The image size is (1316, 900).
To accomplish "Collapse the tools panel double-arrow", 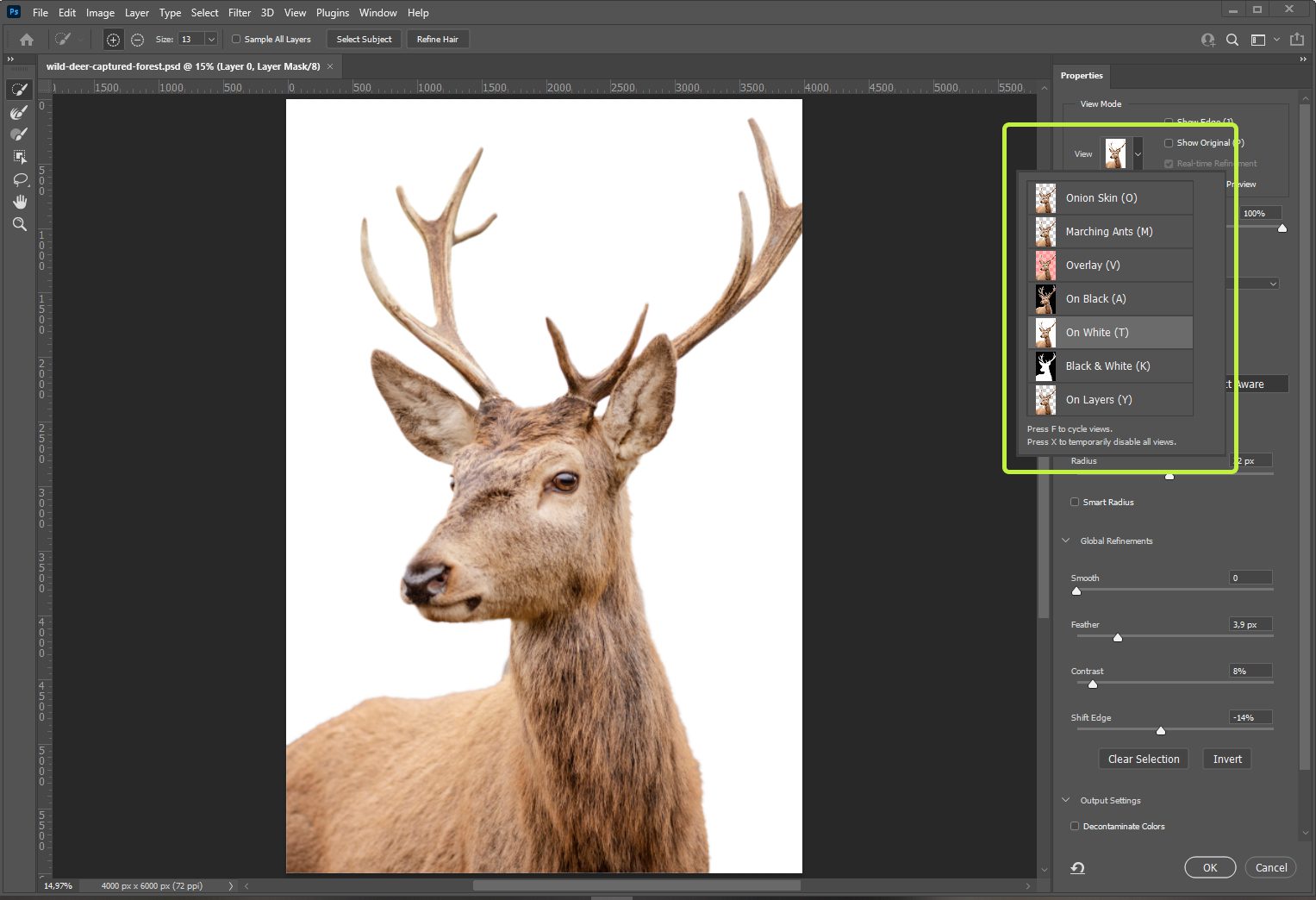I will point(10,59).
